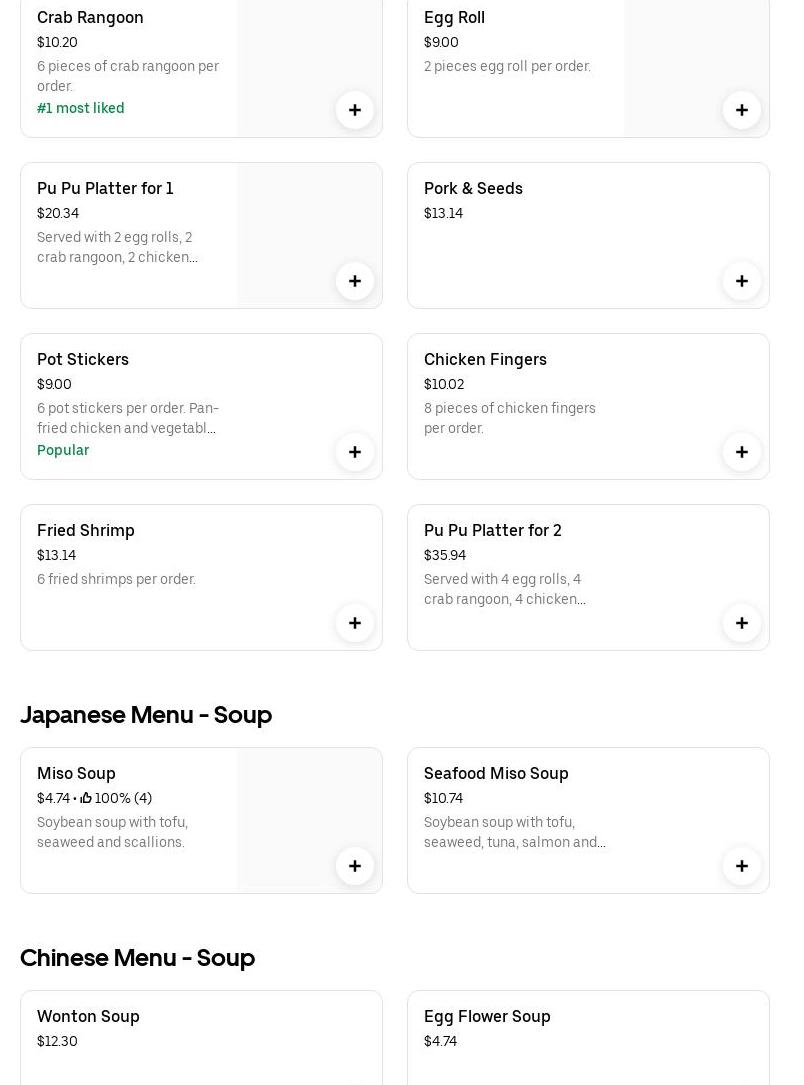The width and height of the screenshot is (804, 1085).
Task: Add Pot Stickers with plus button
Action: pyautogui.click(x=354, y=452)
